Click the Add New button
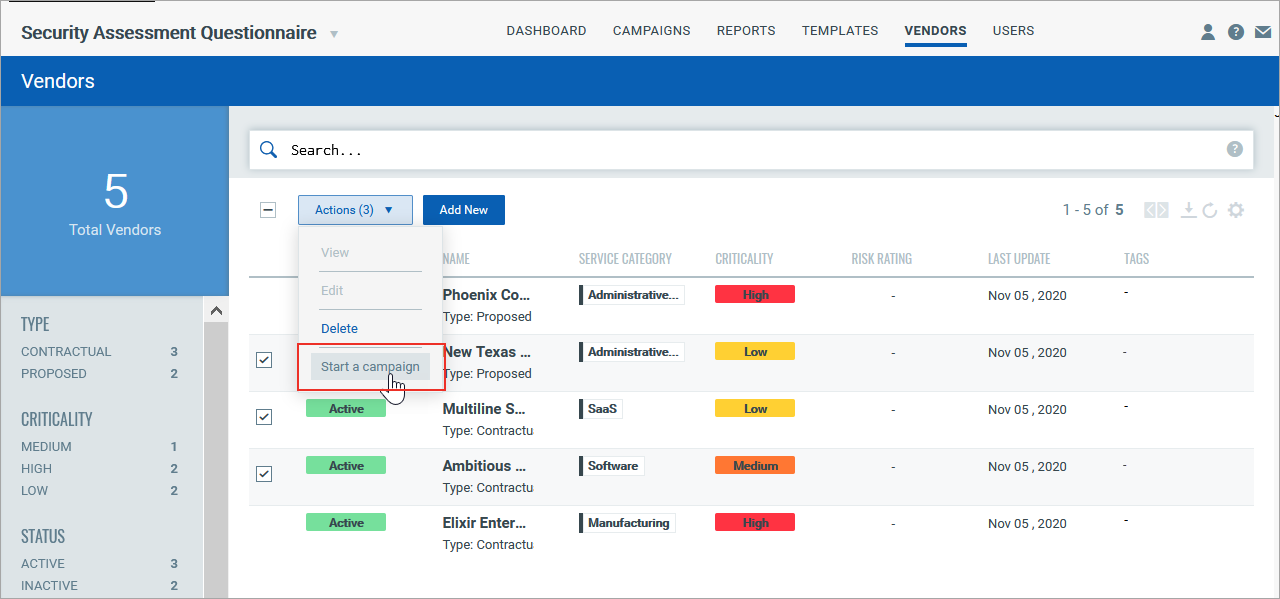This screenshot has height=599, width=1280. pos(463,210)
